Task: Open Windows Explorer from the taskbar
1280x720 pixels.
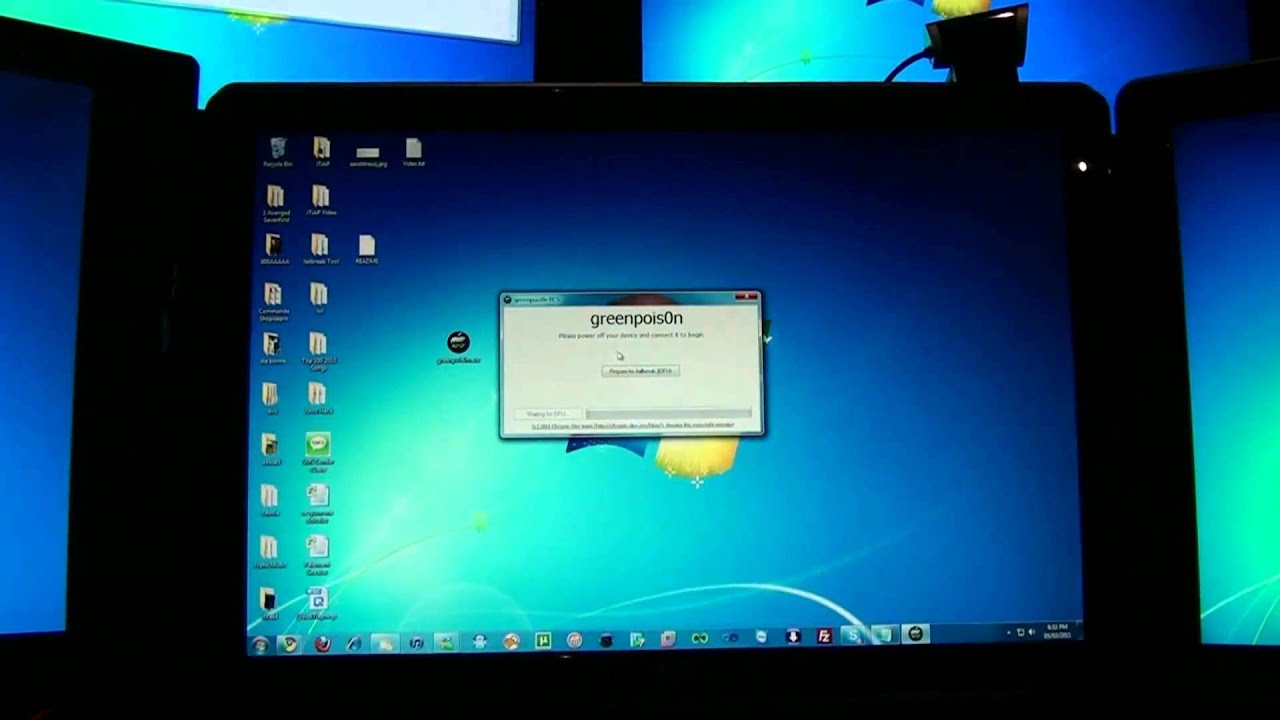Action: pyautogui.click(x=385, y=643)
